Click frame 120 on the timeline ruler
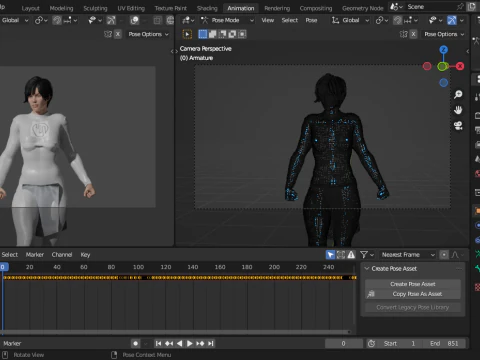480x360 pixels. click(166, 267)
